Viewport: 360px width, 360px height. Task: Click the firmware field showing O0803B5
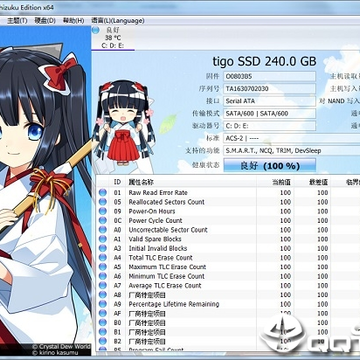click(269, 76)
